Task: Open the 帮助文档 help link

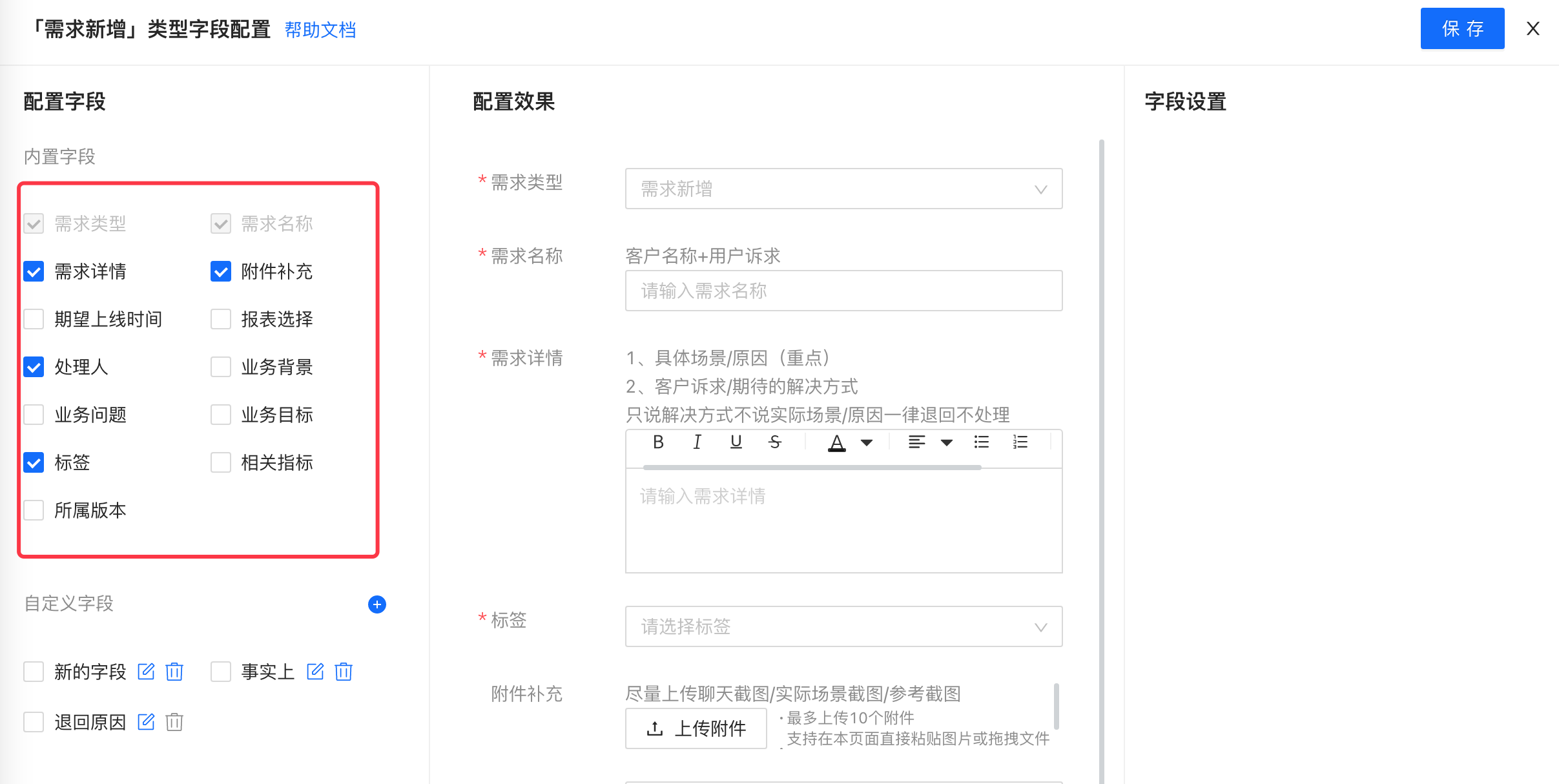Action: pyautogui.click(x=320, y=30)
